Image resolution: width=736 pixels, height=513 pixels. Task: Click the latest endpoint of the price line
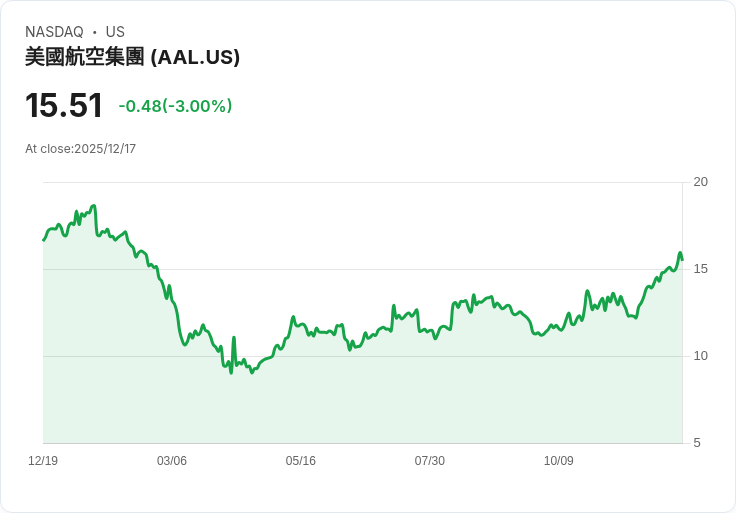coord(682,260)
